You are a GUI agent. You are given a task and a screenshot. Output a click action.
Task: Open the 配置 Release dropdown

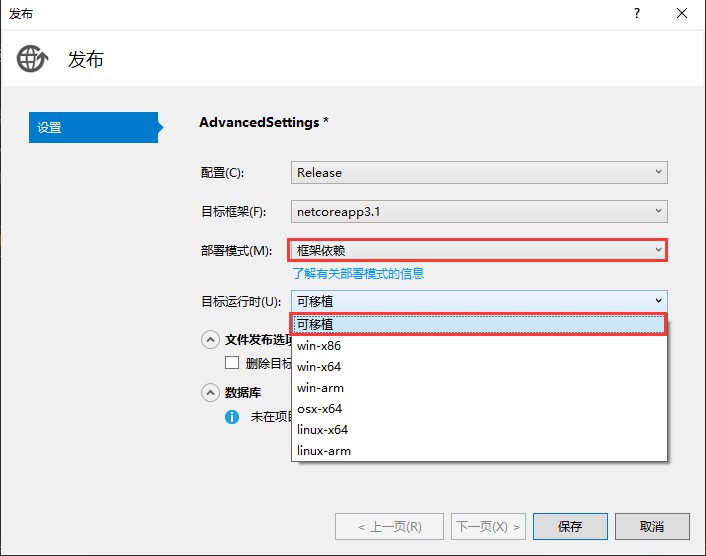point(479,172)
